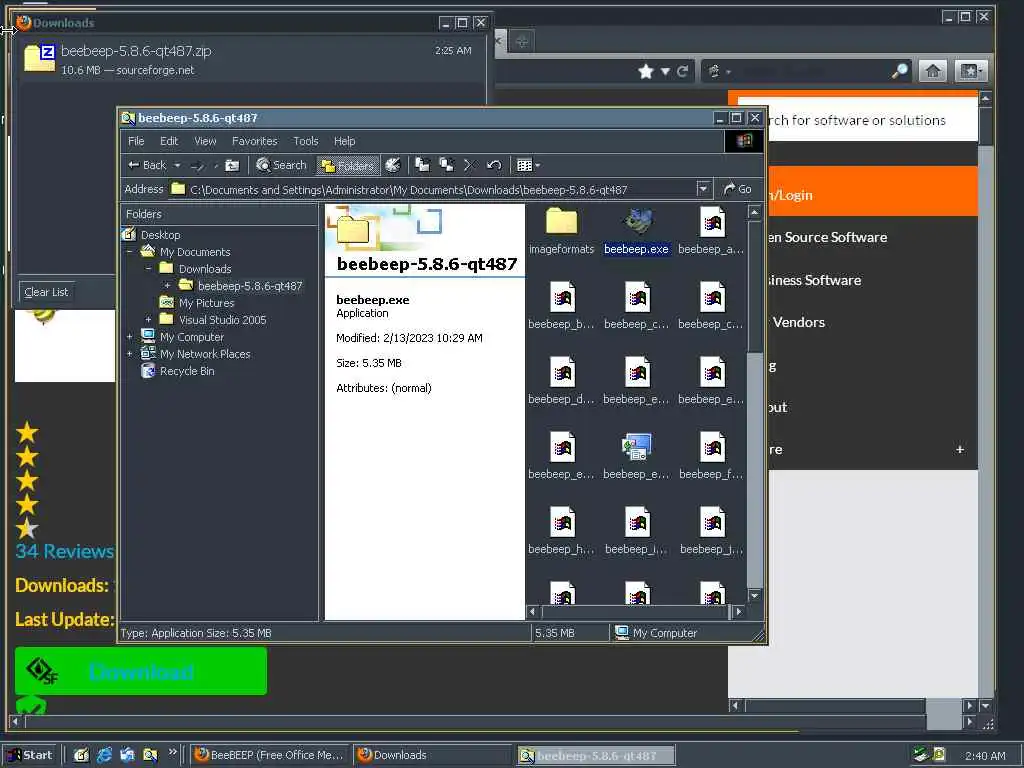Open the Edit menu
The height and width of the screenshot is (768, 1024).
click(169, 141)
